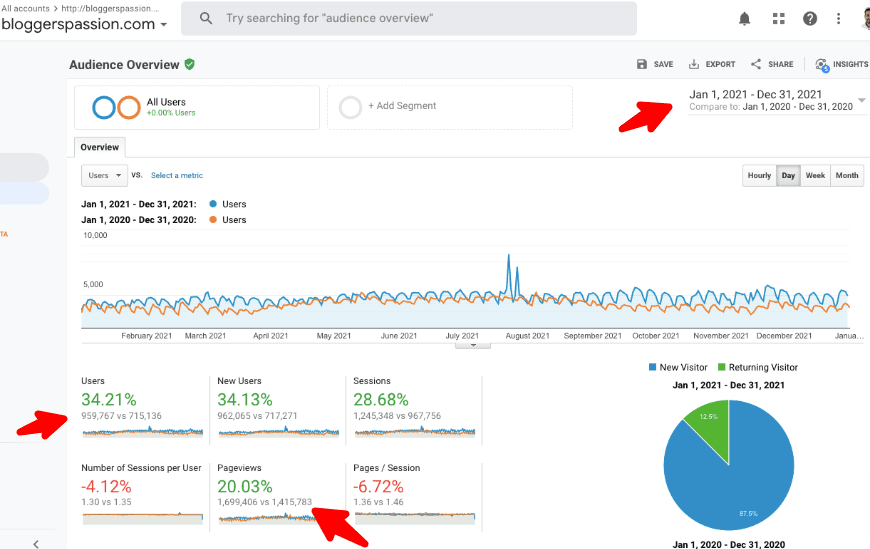Expand the date range picker

861,100
